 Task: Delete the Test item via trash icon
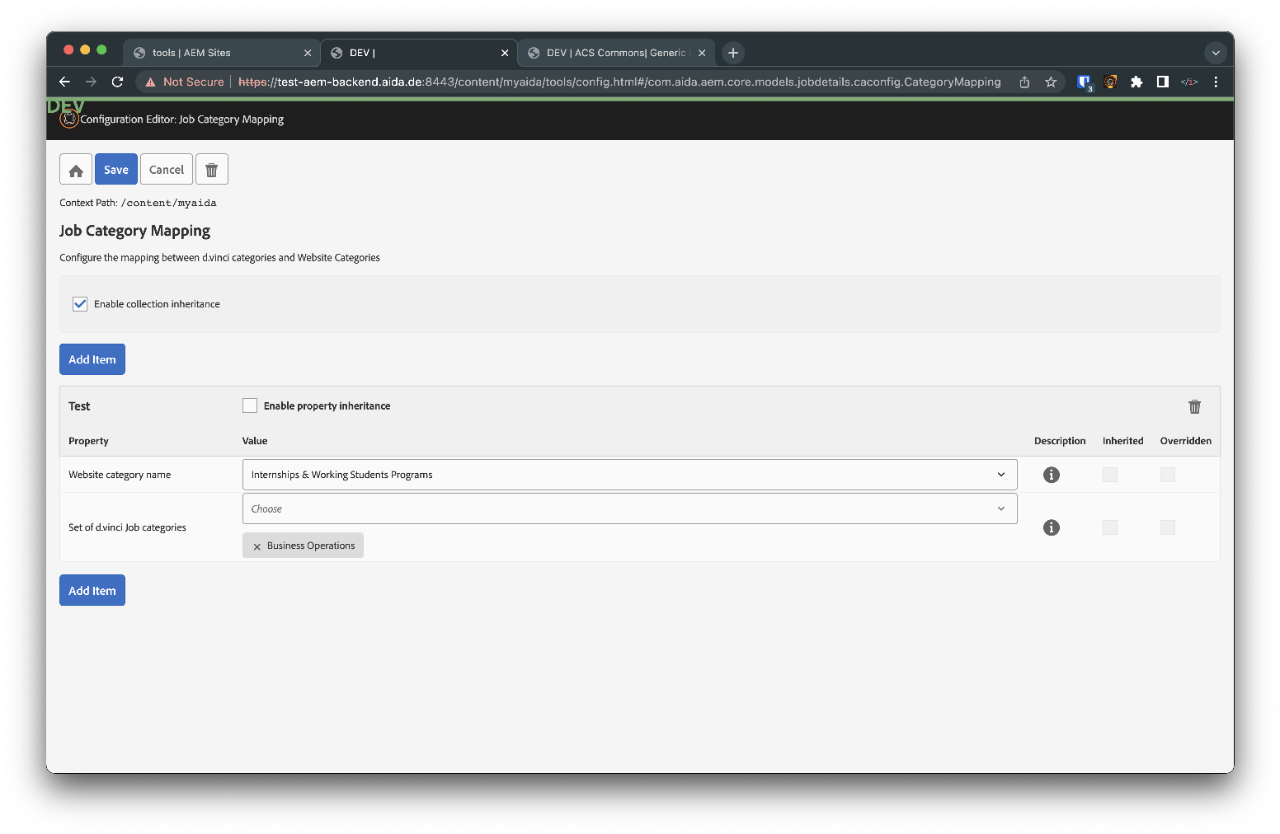click(x=1194, y=407)
